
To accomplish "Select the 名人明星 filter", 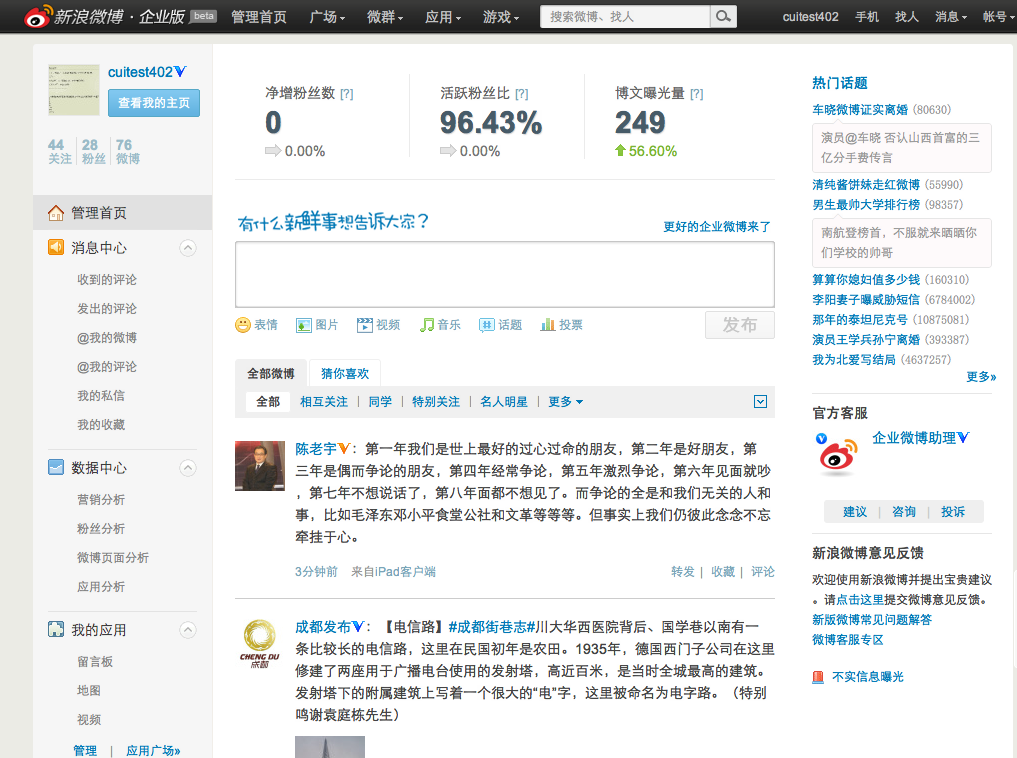I will 504,402.
